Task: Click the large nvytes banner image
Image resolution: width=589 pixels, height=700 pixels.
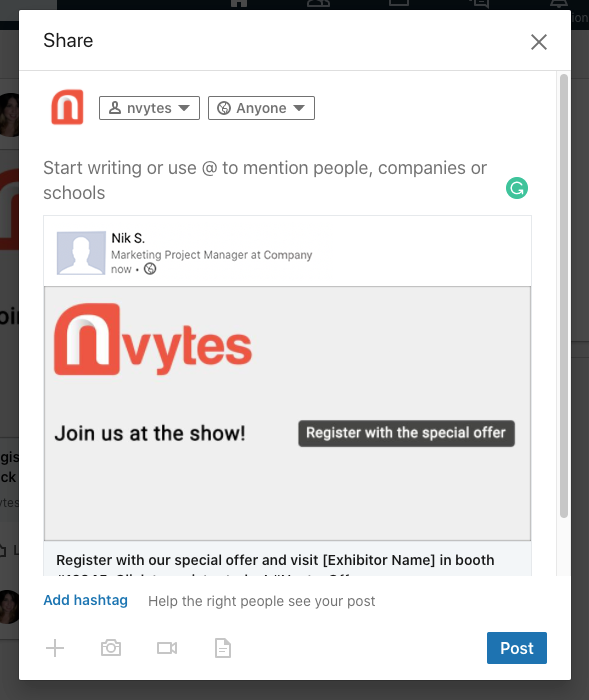Action: pos(287,413)
